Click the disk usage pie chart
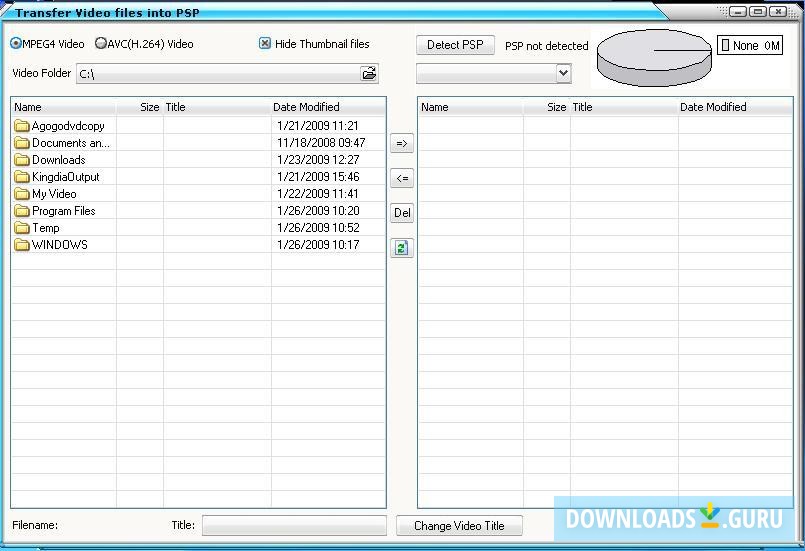The height and width of the screenshot is (551, 805). [x=654, y=58]
